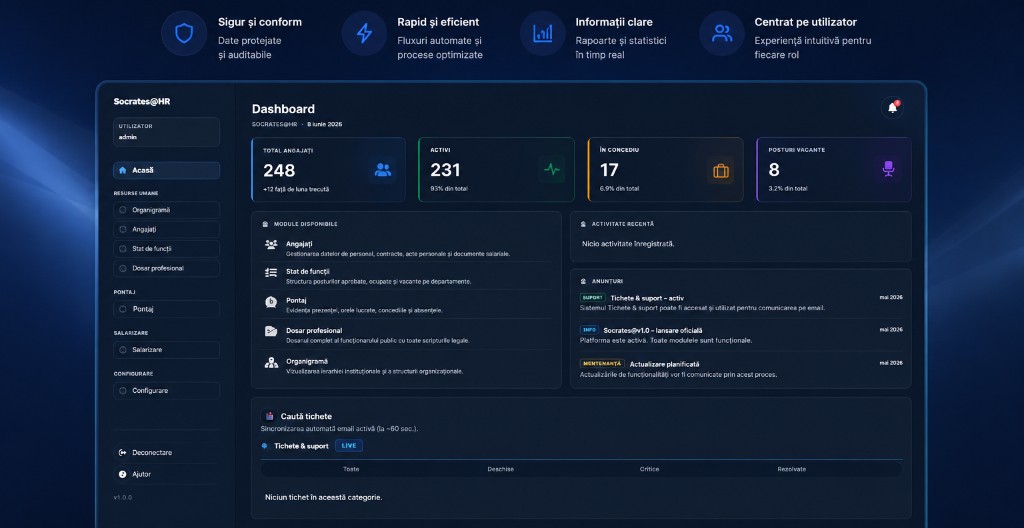Click the În concediu 17 card
This screenshot has width=1024, height=528.
(665, 169)
